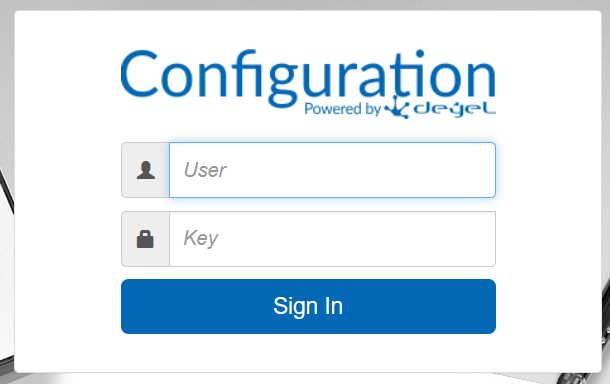Click the Key placeholder text
This screenshot has height=384, width=610.
tap(201, 238)
